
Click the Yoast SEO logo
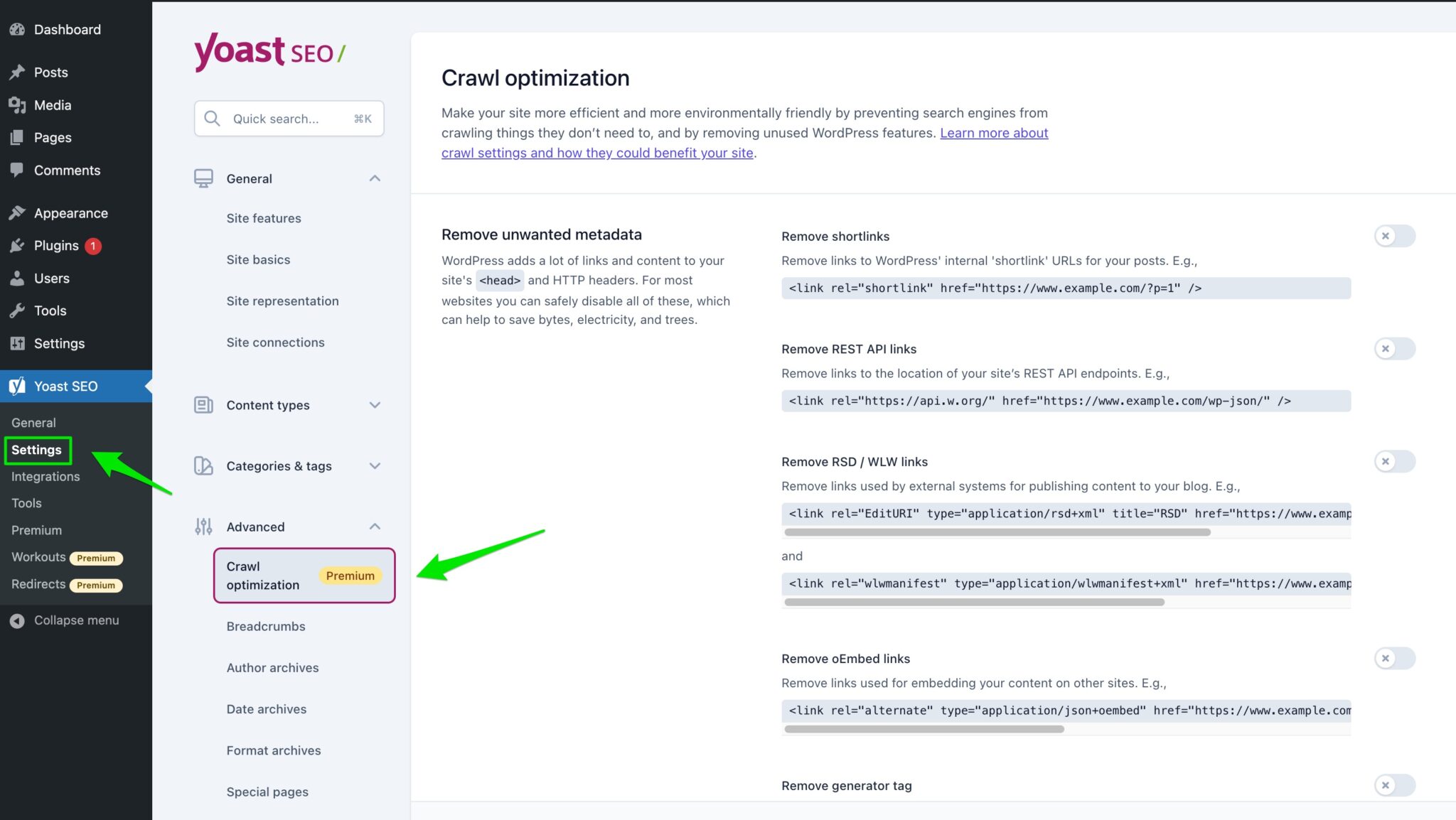pos(269,52)
